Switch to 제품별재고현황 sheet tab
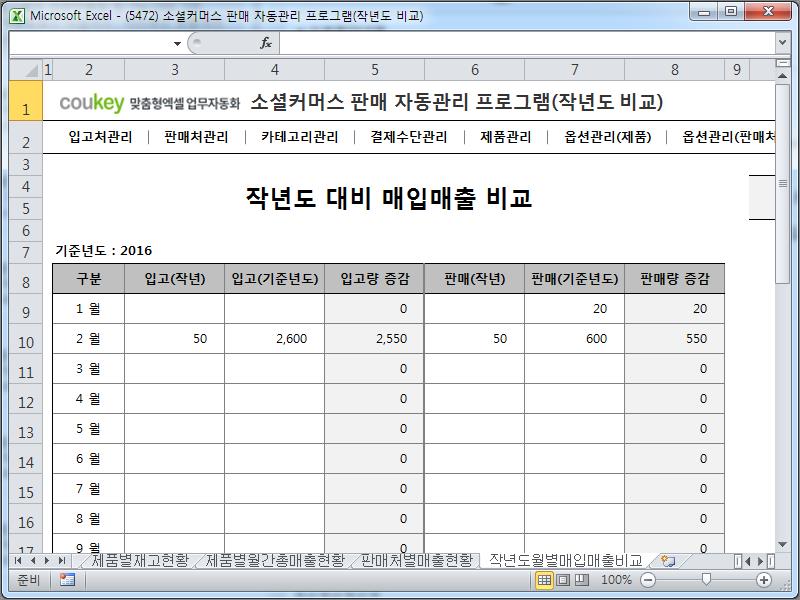Viewport: 800px width, 600px height. pyautogui.click(x=140, y=561)
